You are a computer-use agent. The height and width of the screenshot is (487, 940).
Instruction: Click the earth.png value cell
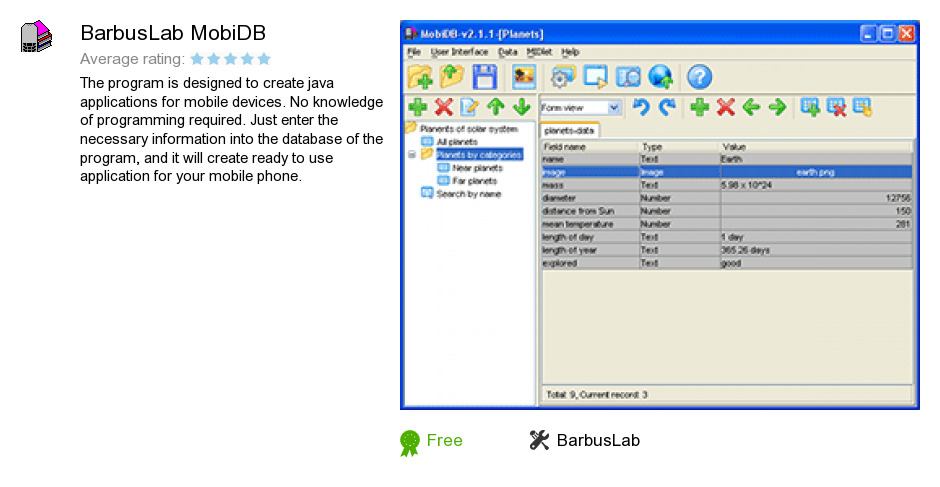point(816,172)
